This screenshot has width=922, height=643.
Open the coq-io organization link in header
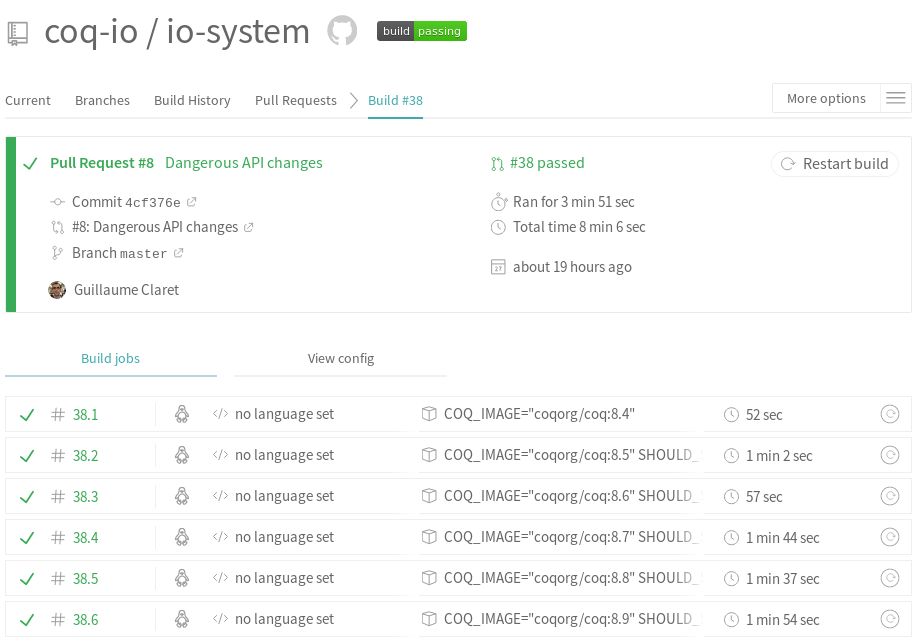pyautogui.click(x=91, y=31)
